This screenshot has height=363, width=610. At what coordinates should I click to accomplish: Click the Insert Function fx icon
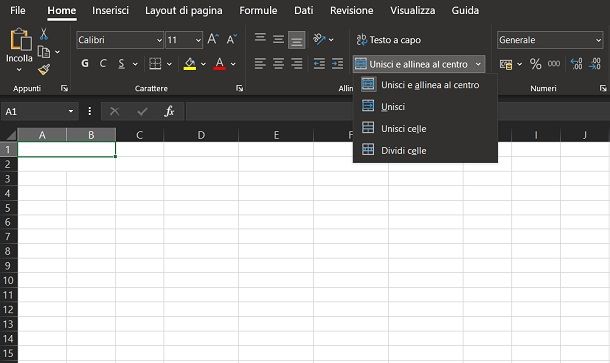[x=169, y=112]
